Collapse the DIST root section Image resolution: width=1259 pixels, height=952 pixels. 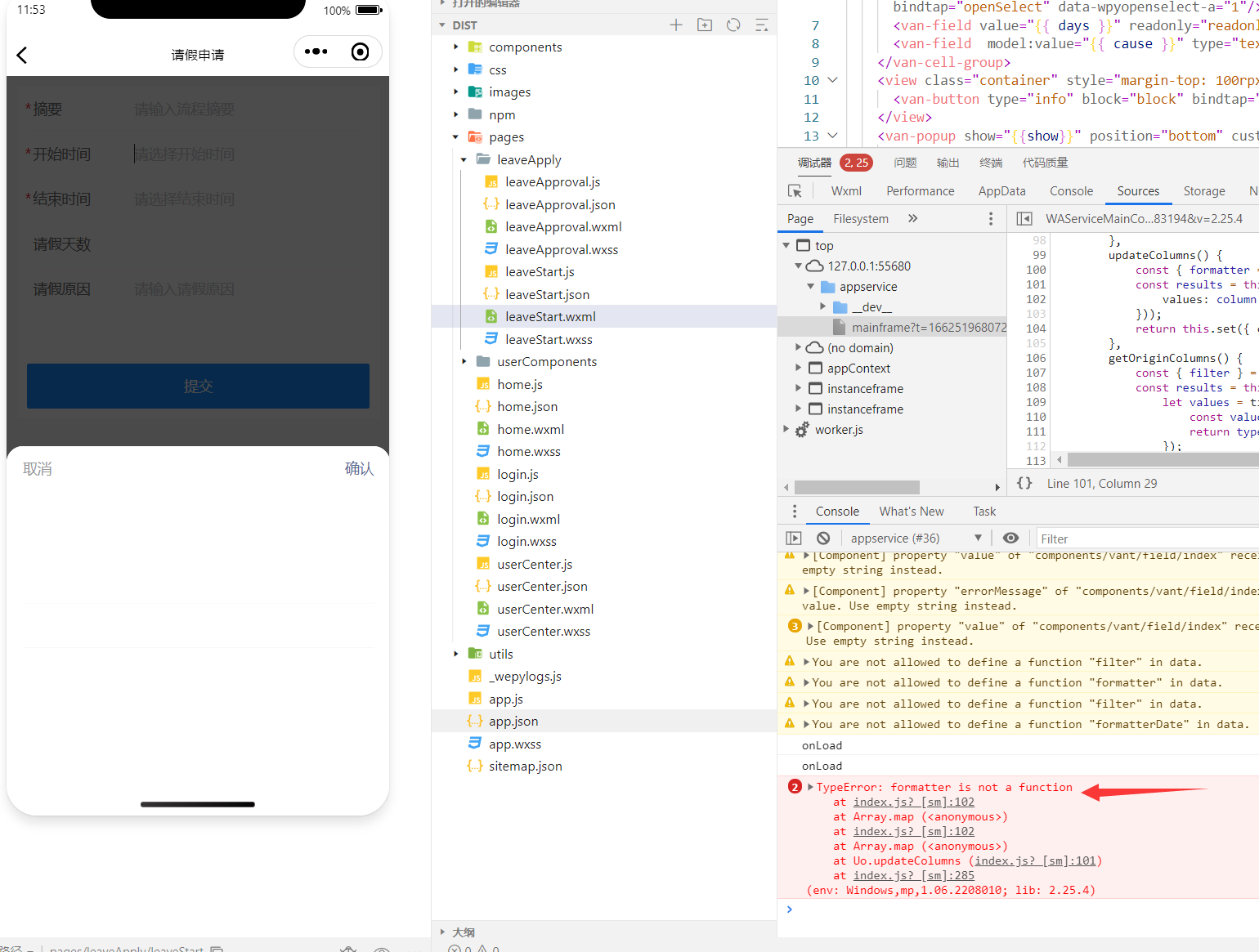[x=442, y=25]
